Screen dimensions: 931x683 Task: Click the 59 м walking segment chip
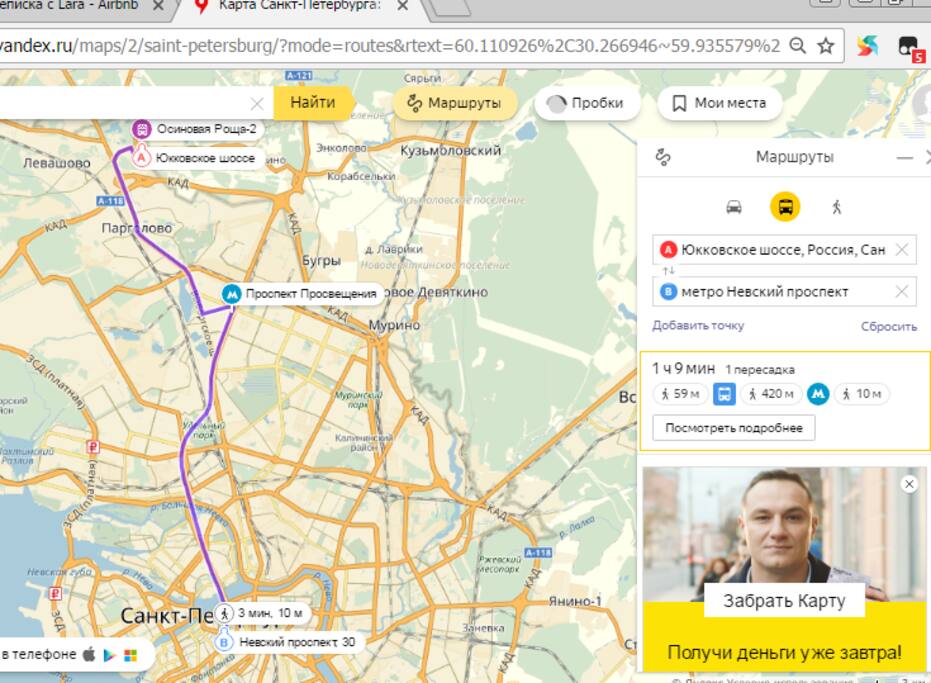point(680,394)
